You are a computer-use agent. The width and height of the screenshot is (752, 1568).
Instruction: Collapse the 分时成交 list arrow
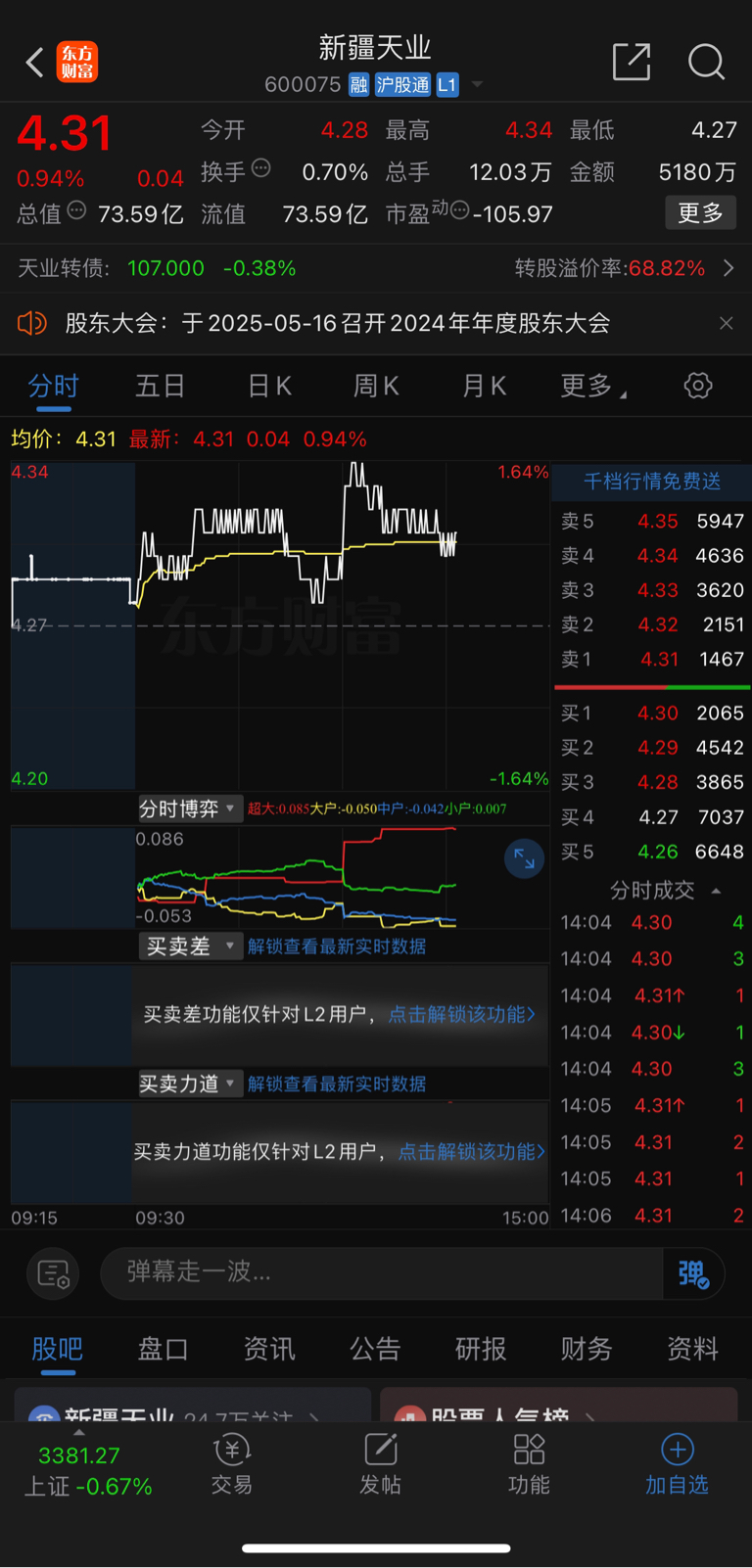point(716,891)
